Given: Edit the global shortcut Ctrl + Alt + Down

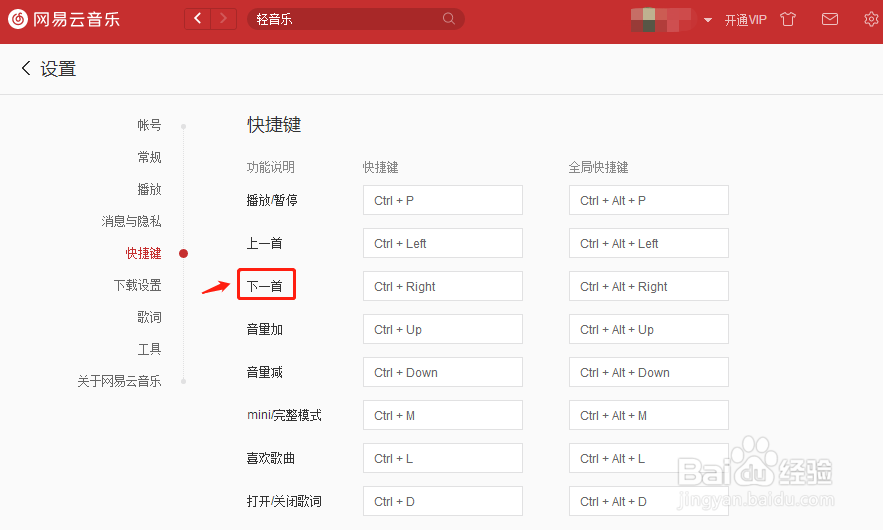Looking at the screenshot, I should [x=649, y=372].
